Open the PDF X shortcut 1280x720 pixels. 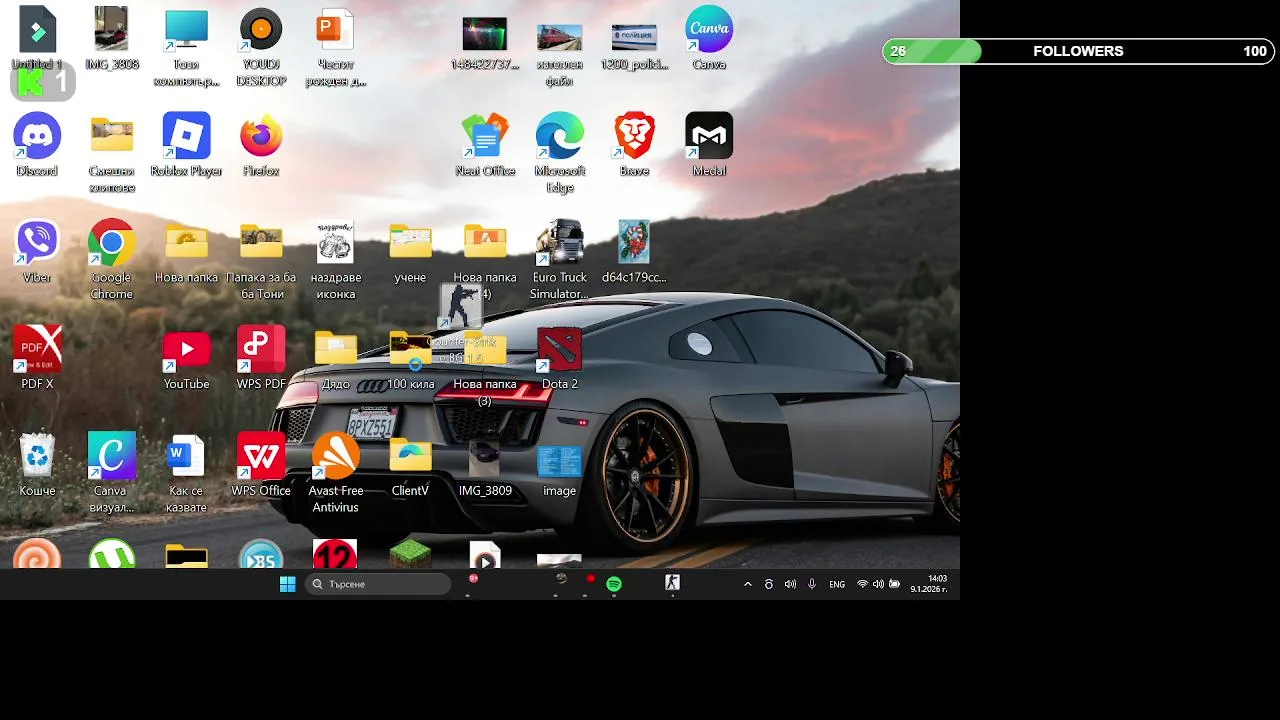point(37,350)
